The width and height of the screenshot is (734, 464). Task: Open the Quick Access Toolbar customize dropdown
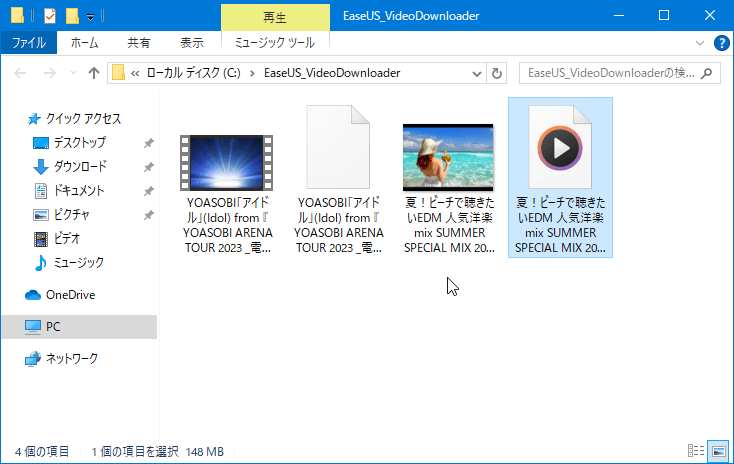click(91, 17)
